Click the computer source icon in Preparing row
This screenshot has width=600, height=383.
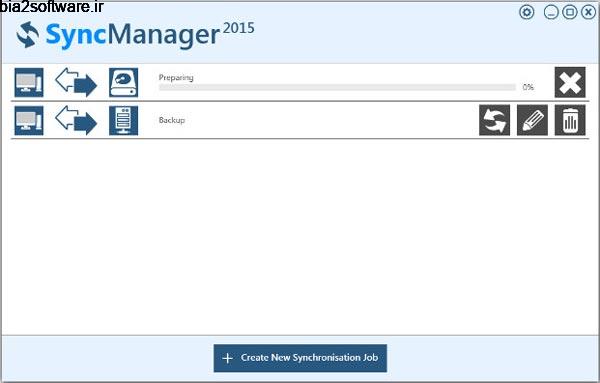point(29,82)
